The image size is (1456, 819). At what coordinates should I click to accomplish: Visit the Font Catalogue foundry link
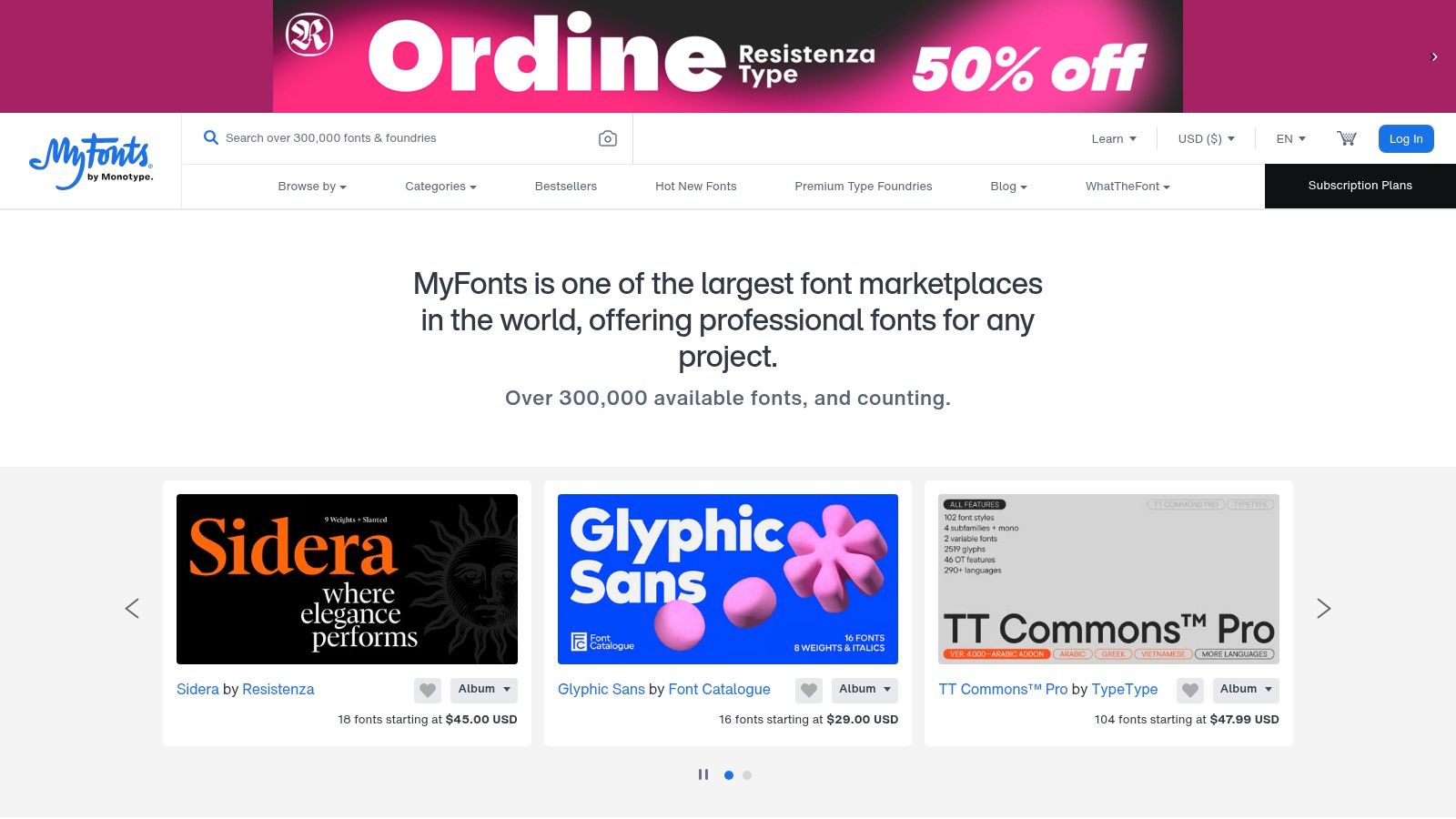click(x=719, y=689)
